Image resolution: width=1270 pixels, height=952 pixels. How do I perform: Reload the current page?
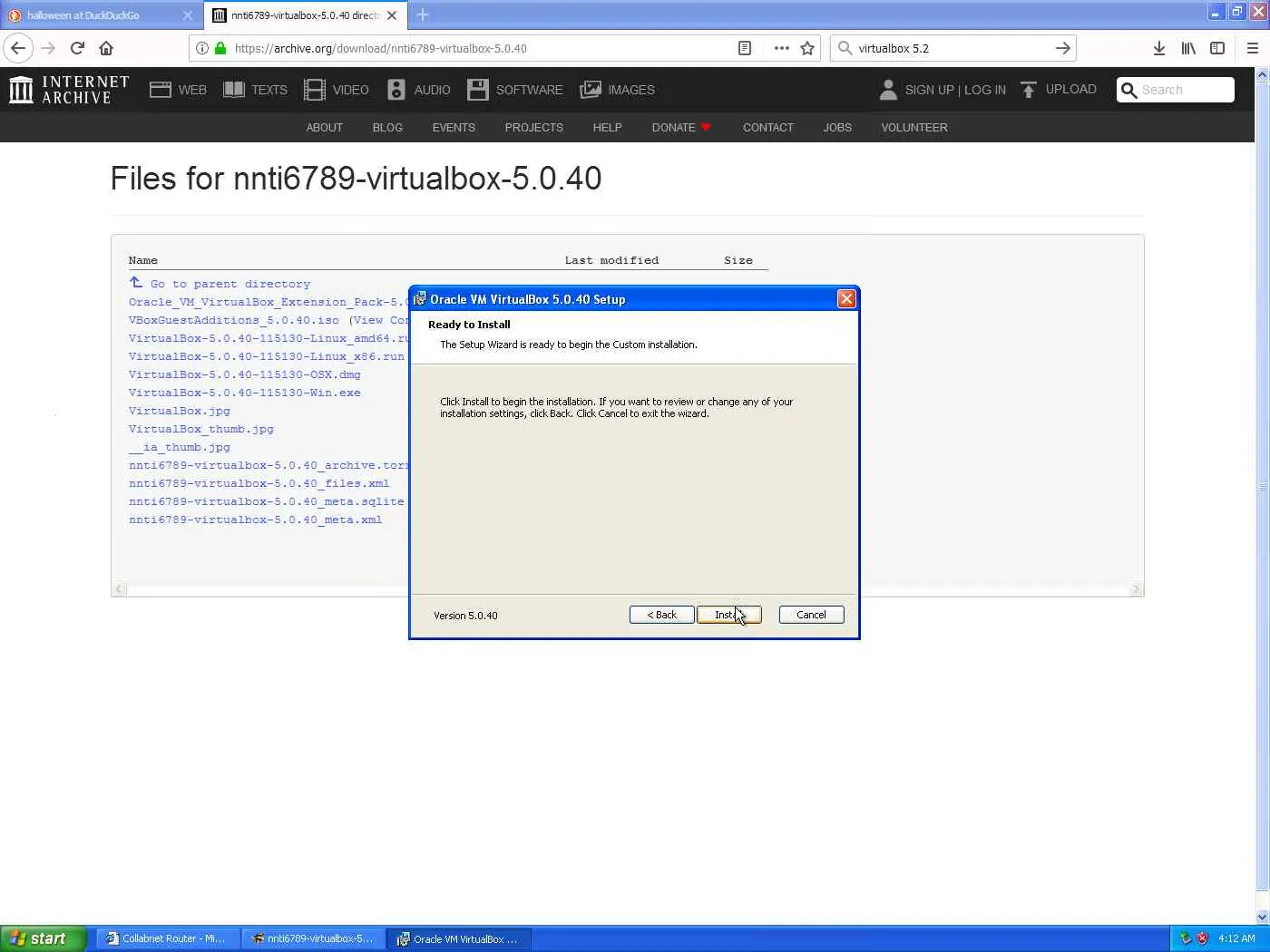(77, 48)
